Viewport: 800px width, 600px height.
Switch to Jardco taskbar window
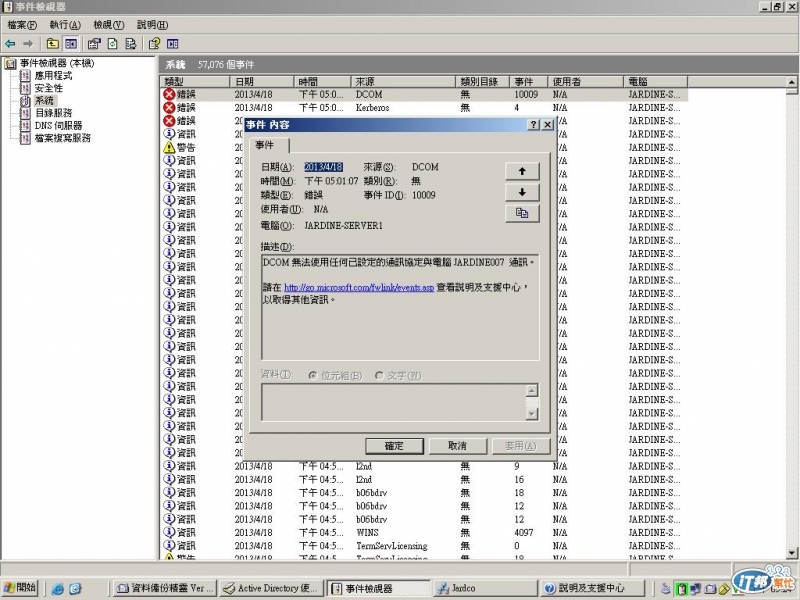click(x=485, y=588)
